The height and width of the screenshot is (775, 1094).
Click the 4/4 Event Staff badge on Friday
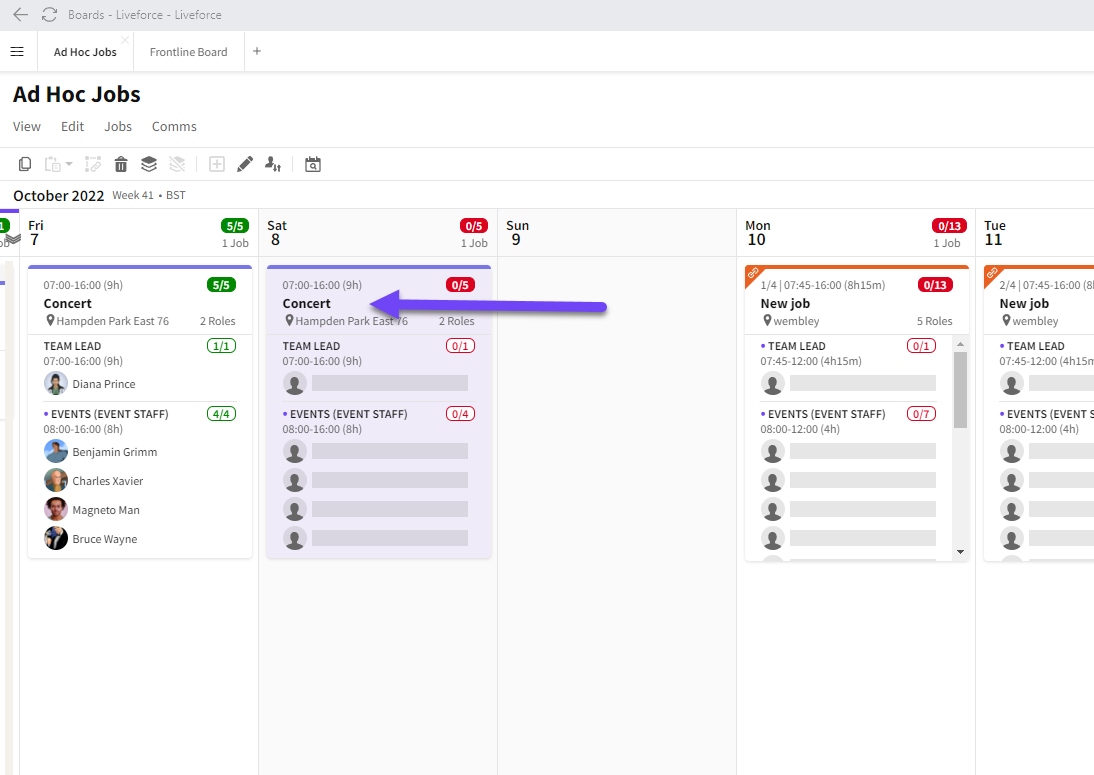[x=221, y=414]
